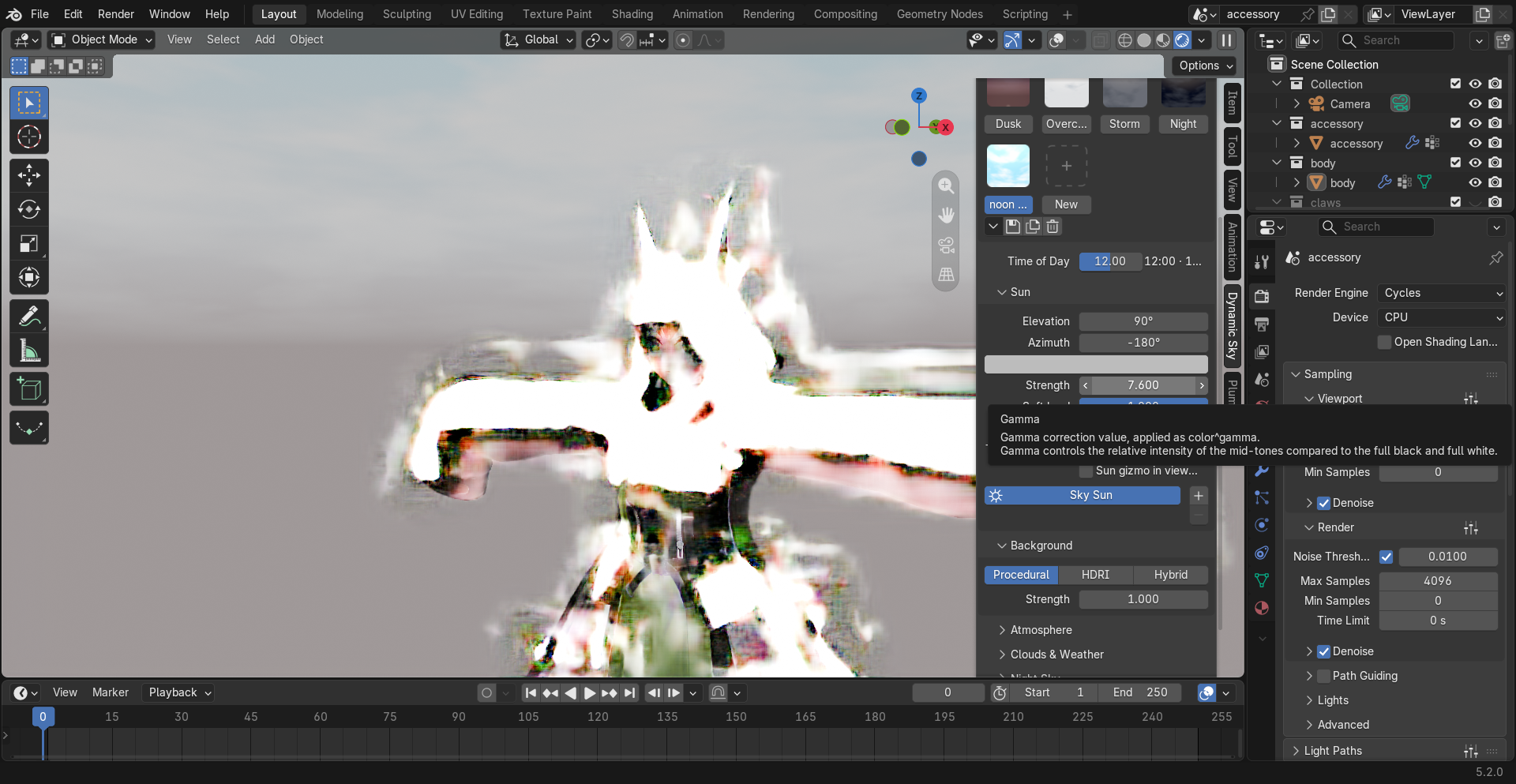The height and width of the screenshot is (784, 1516).
Task: Disable the Render Denoise checkbox
Action: tap(1324, 651)
